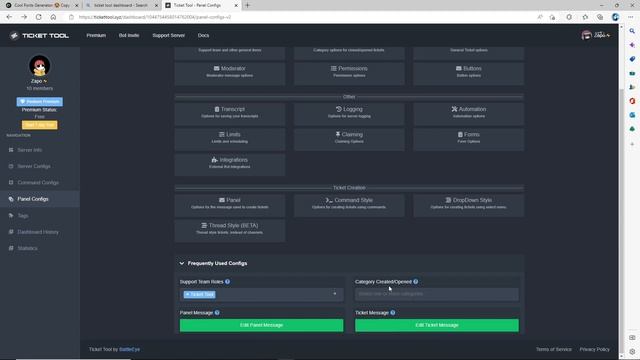Go to Statistics in sidebar
Image resolution: width=640 pixels, height=360 pixels.
point(40,248)
